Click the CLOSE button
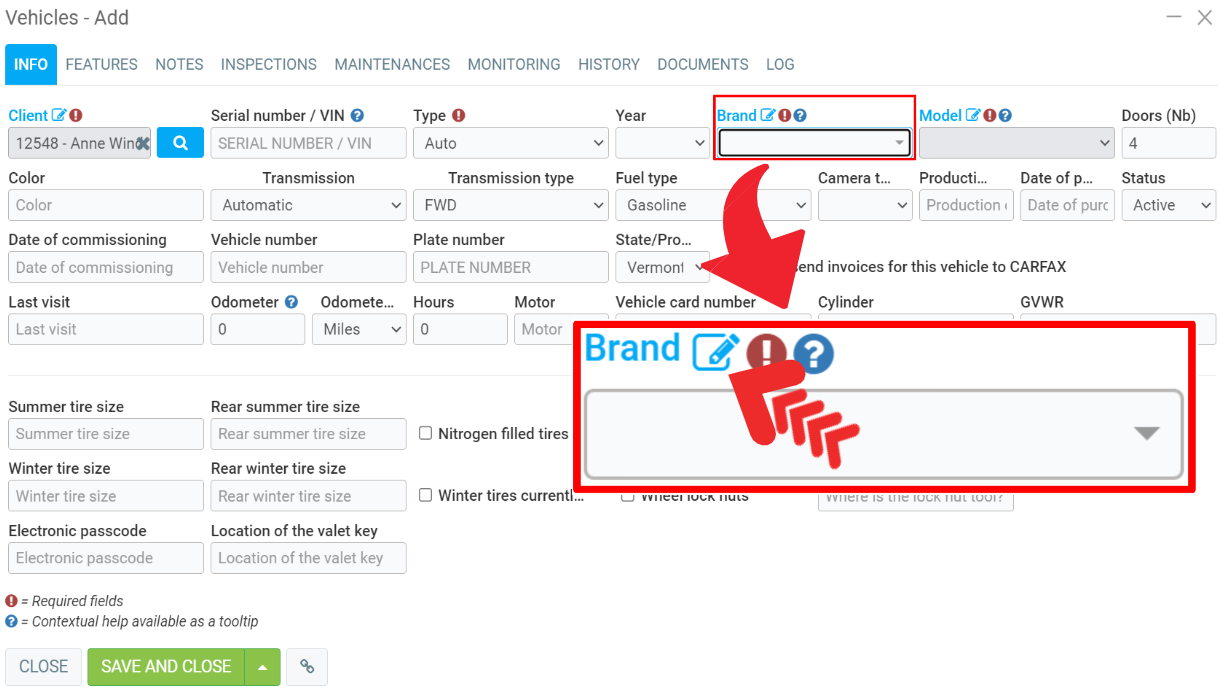Viewport: 1220px width, 689px height. pyautogui.click(x=44, y=667)
